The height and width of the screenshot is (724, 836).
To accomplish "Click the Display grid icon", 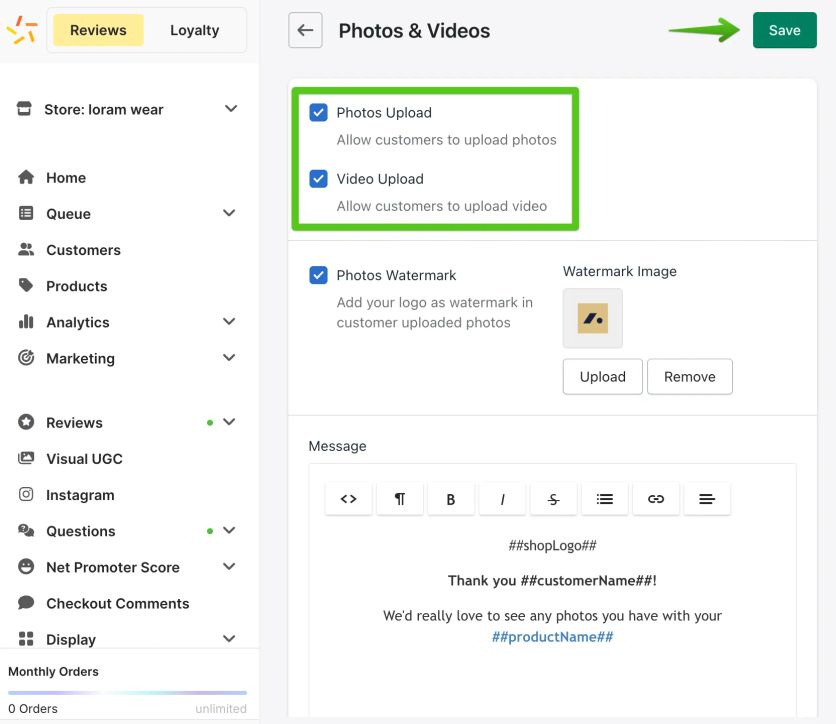I will (26, 639).
